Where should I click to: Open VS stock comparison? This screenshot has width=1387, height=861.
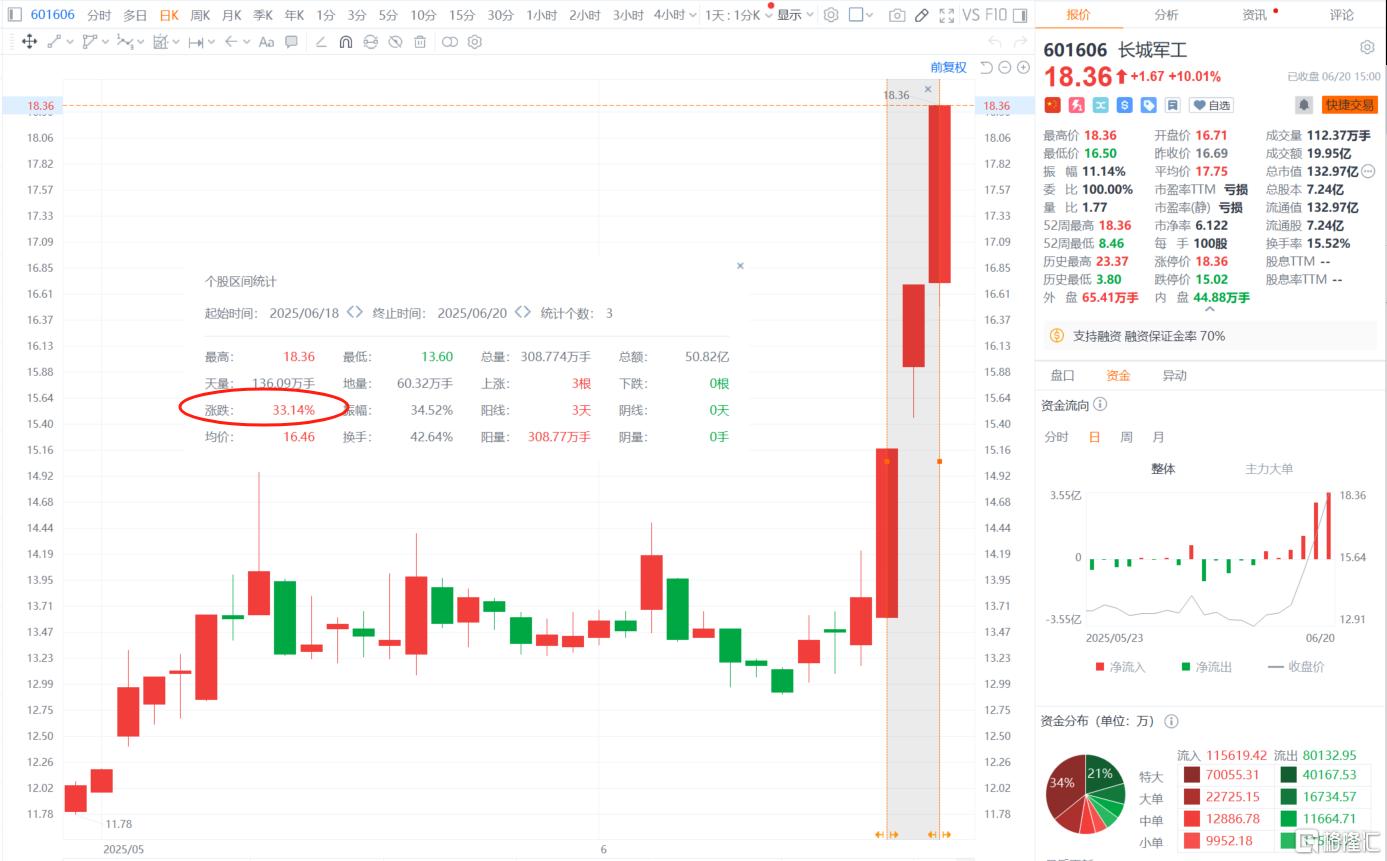point(971,15)
